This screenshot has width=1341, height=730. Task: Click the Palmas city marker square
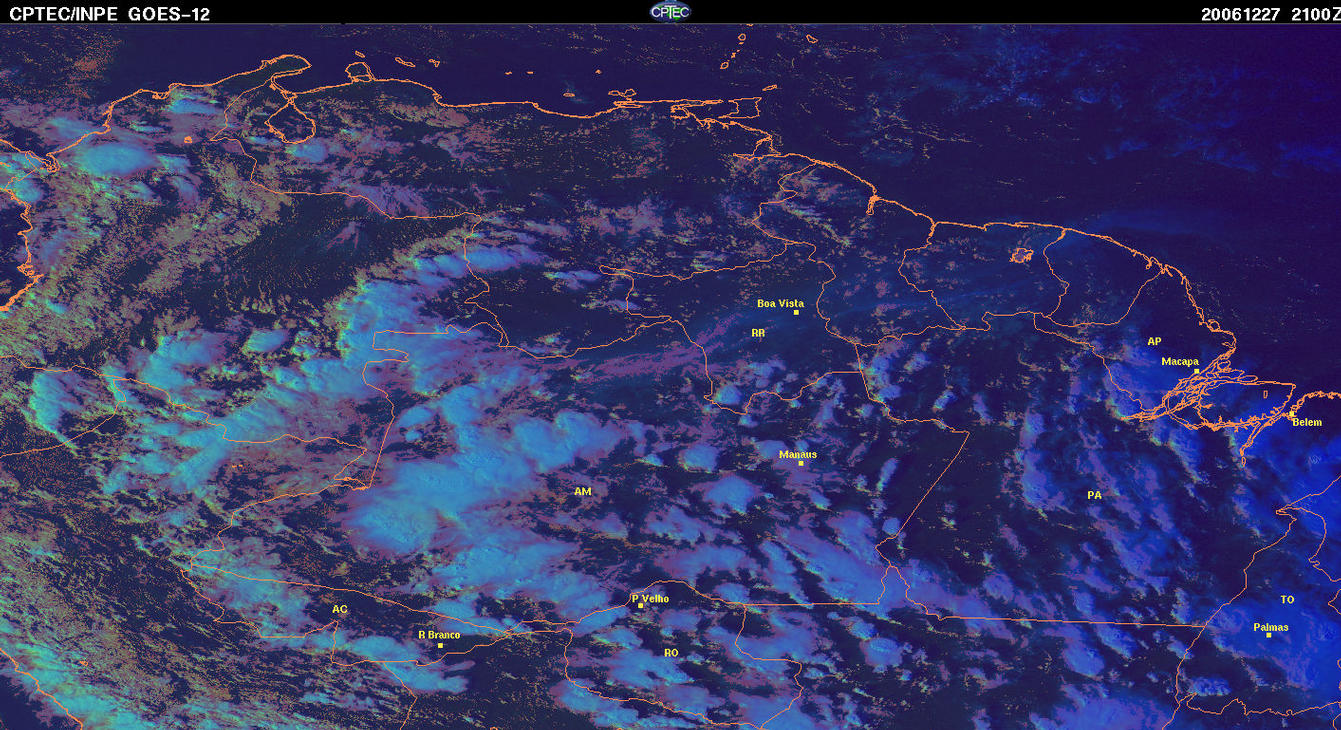pos(1268,635)
